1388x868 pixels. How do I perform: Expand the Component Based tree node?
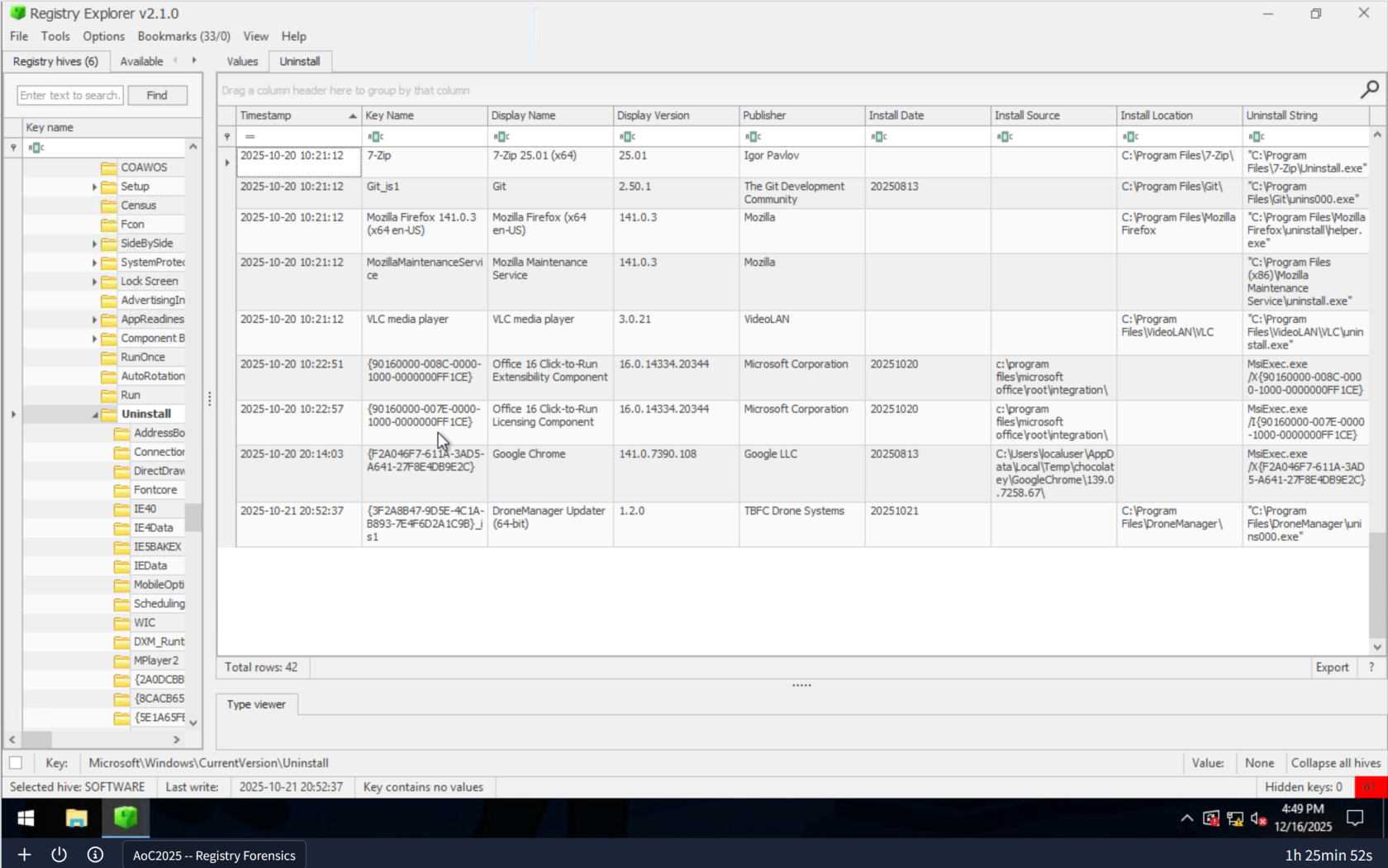tap(94, 339)
